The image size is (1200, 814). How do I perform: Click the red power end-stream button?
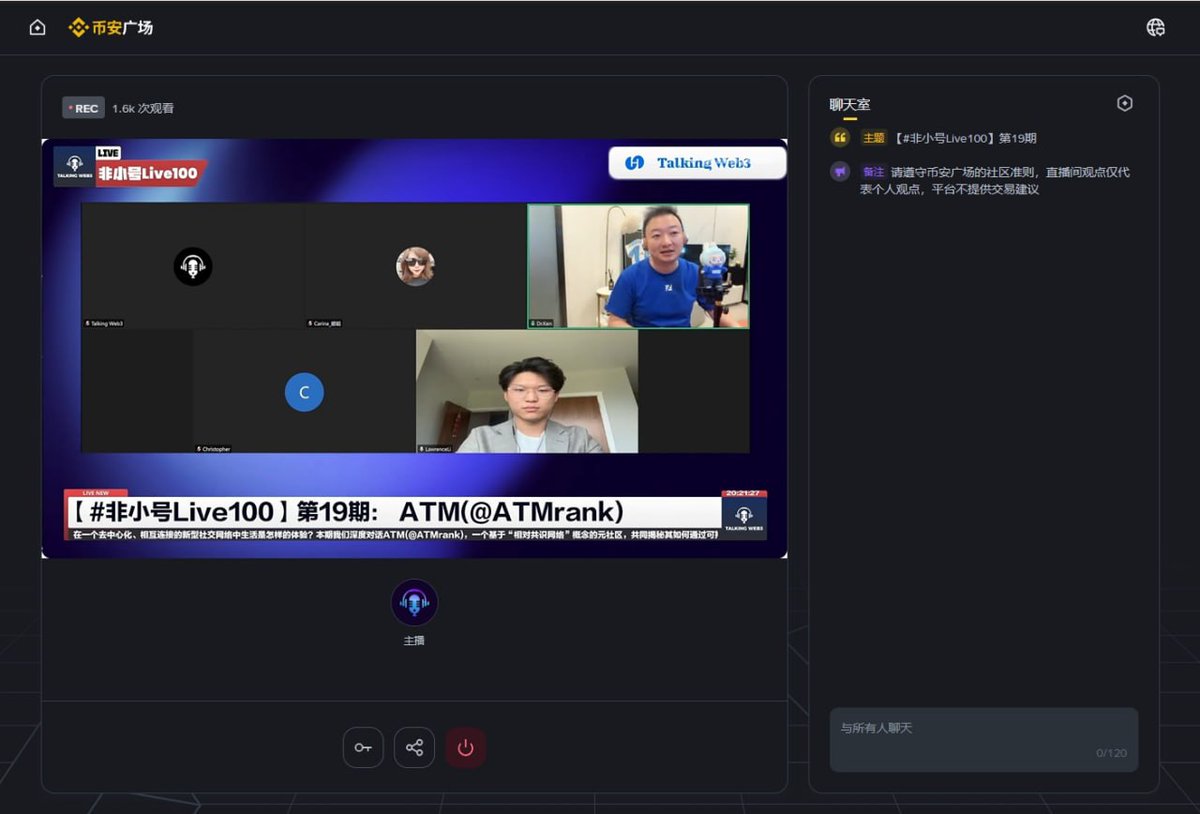pos(465,747)
